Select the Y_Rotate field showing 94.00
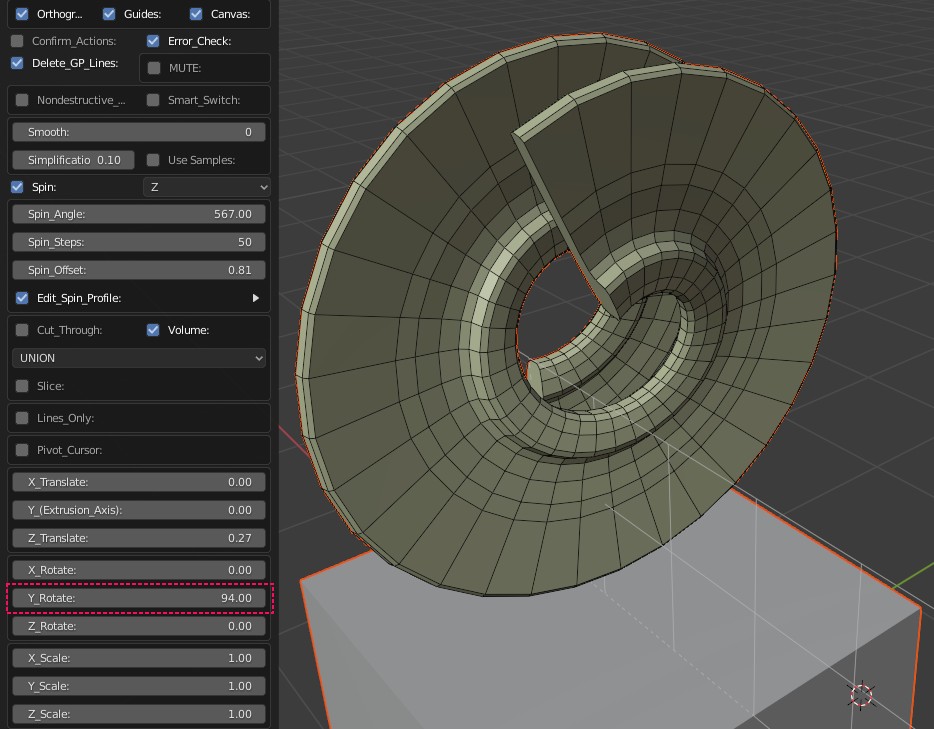 pyautogui.click(x=139, y=598)
